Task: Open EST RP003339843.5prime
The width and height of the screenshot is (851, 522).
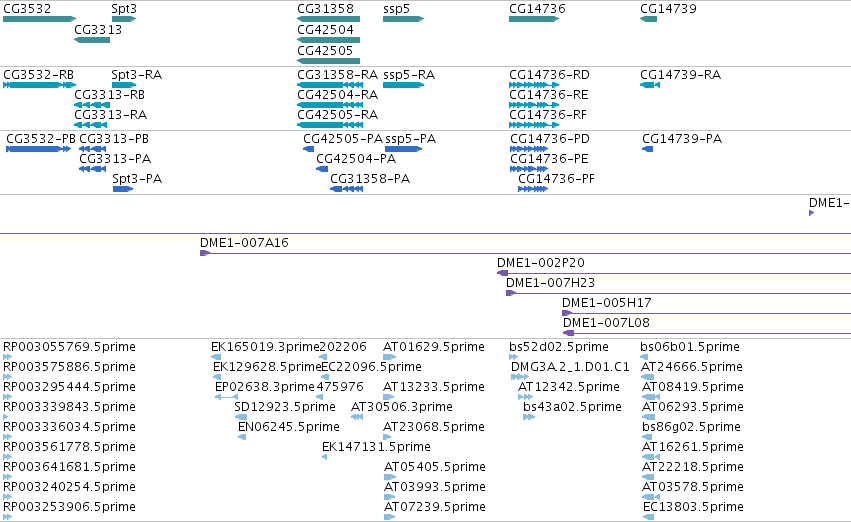Action: [x=69, y=408]
